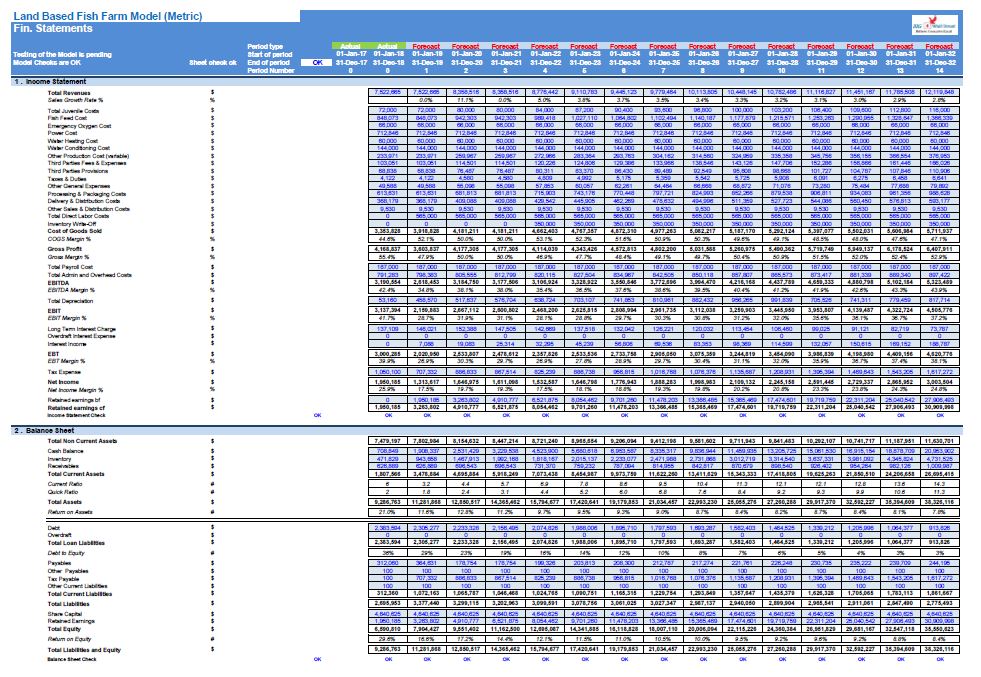Click the 'Cost of Goods Sold' row label
Viewport: 981px width, 677px height.
73,231
